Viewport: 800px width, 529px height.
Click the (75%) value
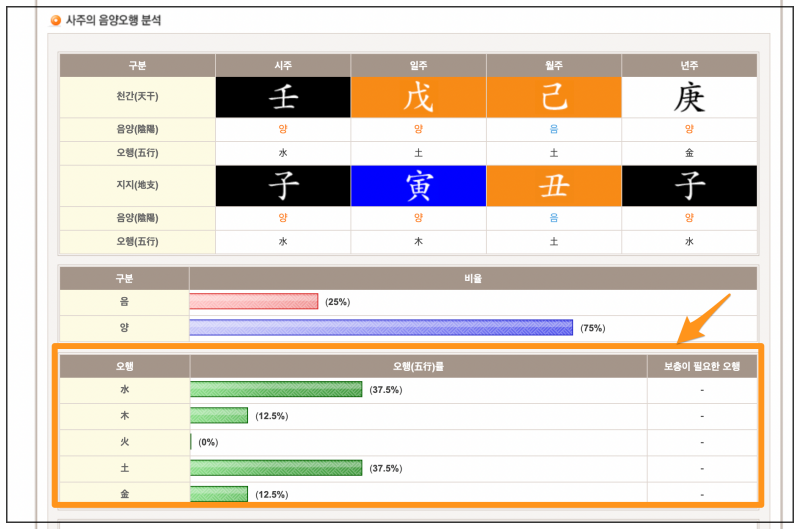pos(592,328)
